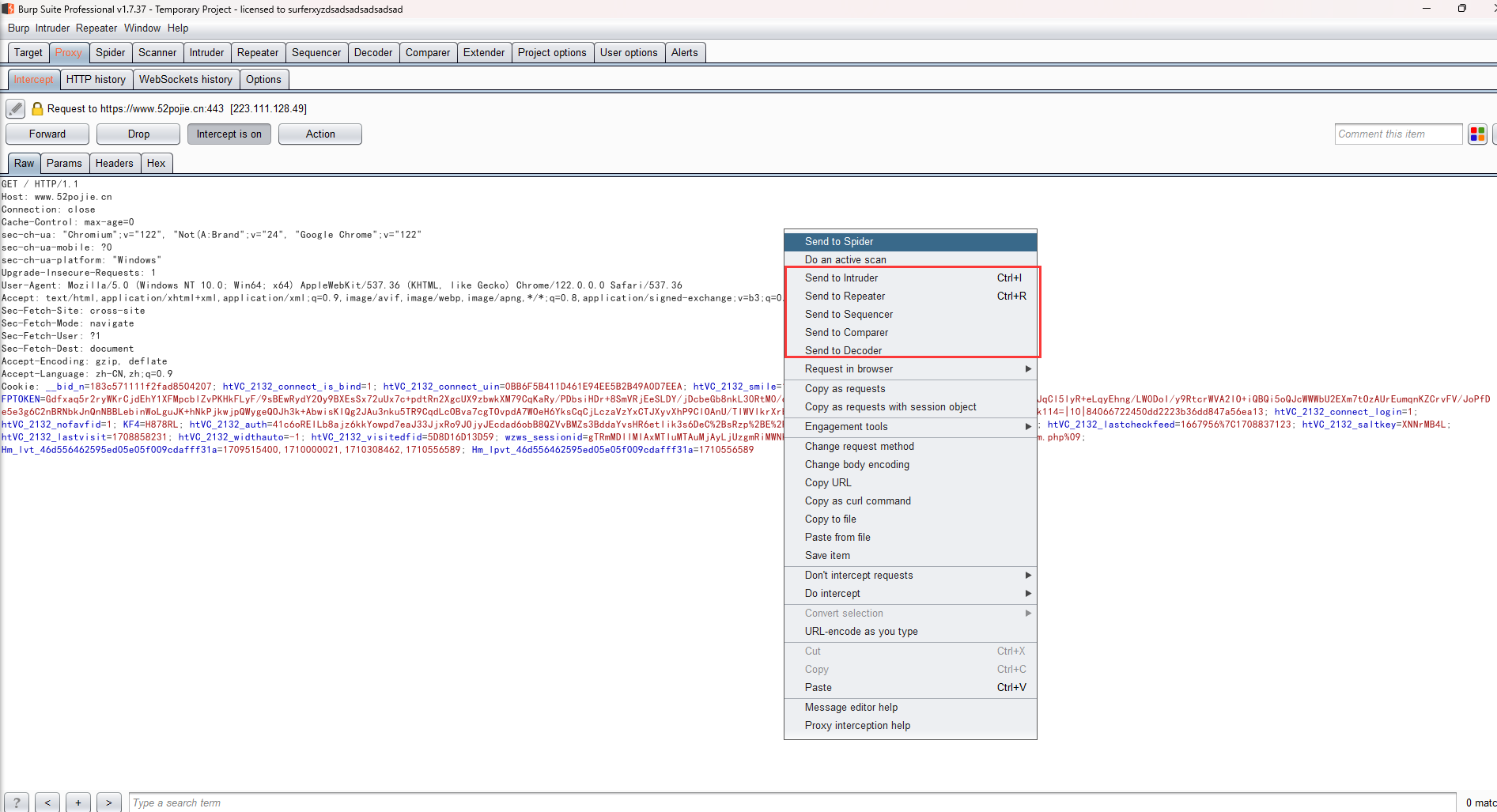Open the Extender tab
The height and width of the screenshot is (812, 1497).
(484, 53)
